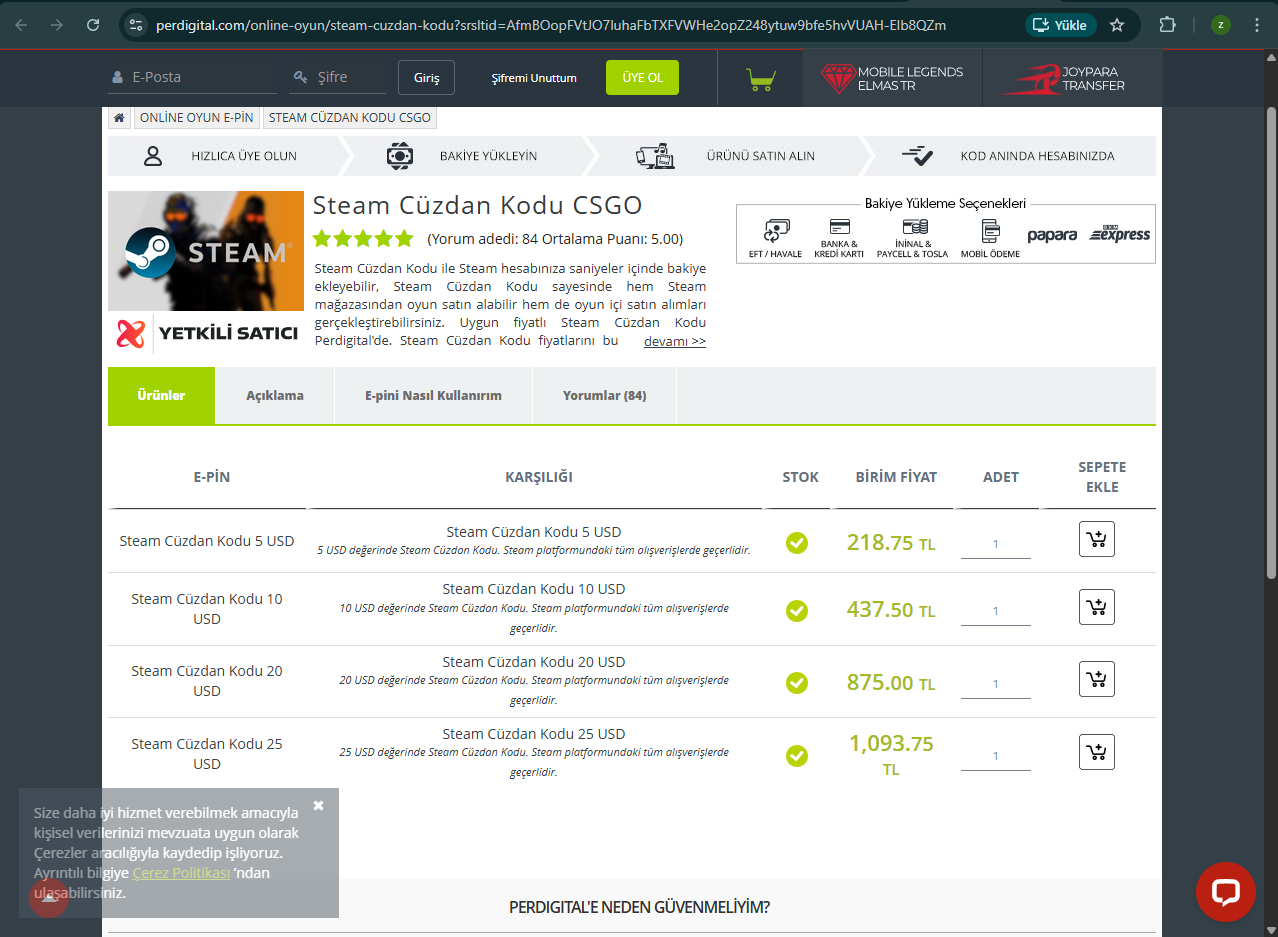This screenshot has width=1278, height=937.
Task: Click the five-star rating
Action: point(363,239)
